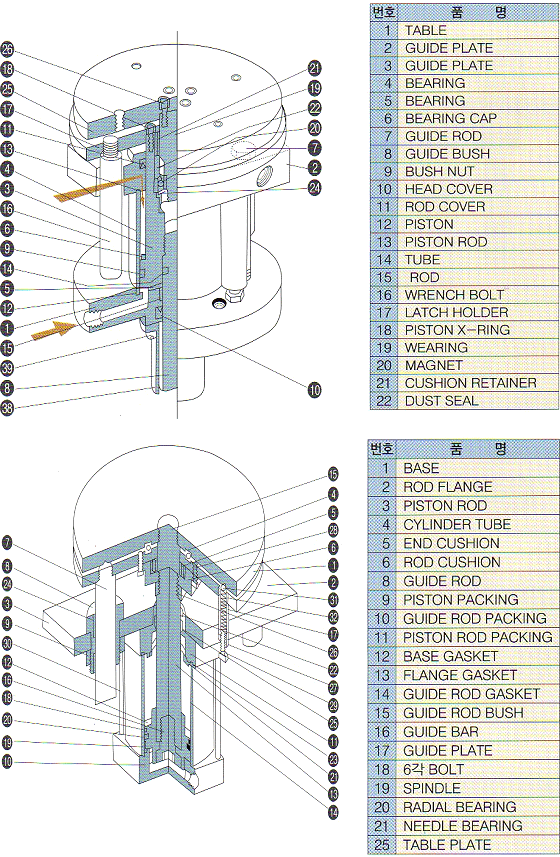Click the GUIDE ROD GASKET entry
Screen dimensions: 560x857
pos(464,694)
